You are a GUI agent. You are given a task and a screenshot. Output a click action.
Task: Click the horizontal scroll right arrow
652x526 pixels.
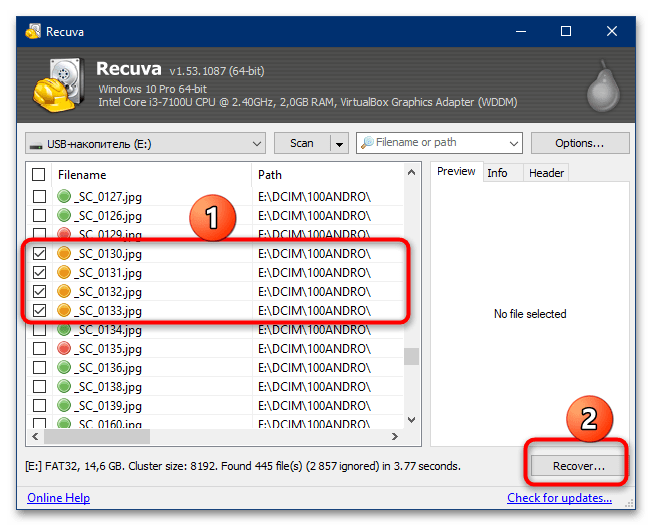pos(395,437)
